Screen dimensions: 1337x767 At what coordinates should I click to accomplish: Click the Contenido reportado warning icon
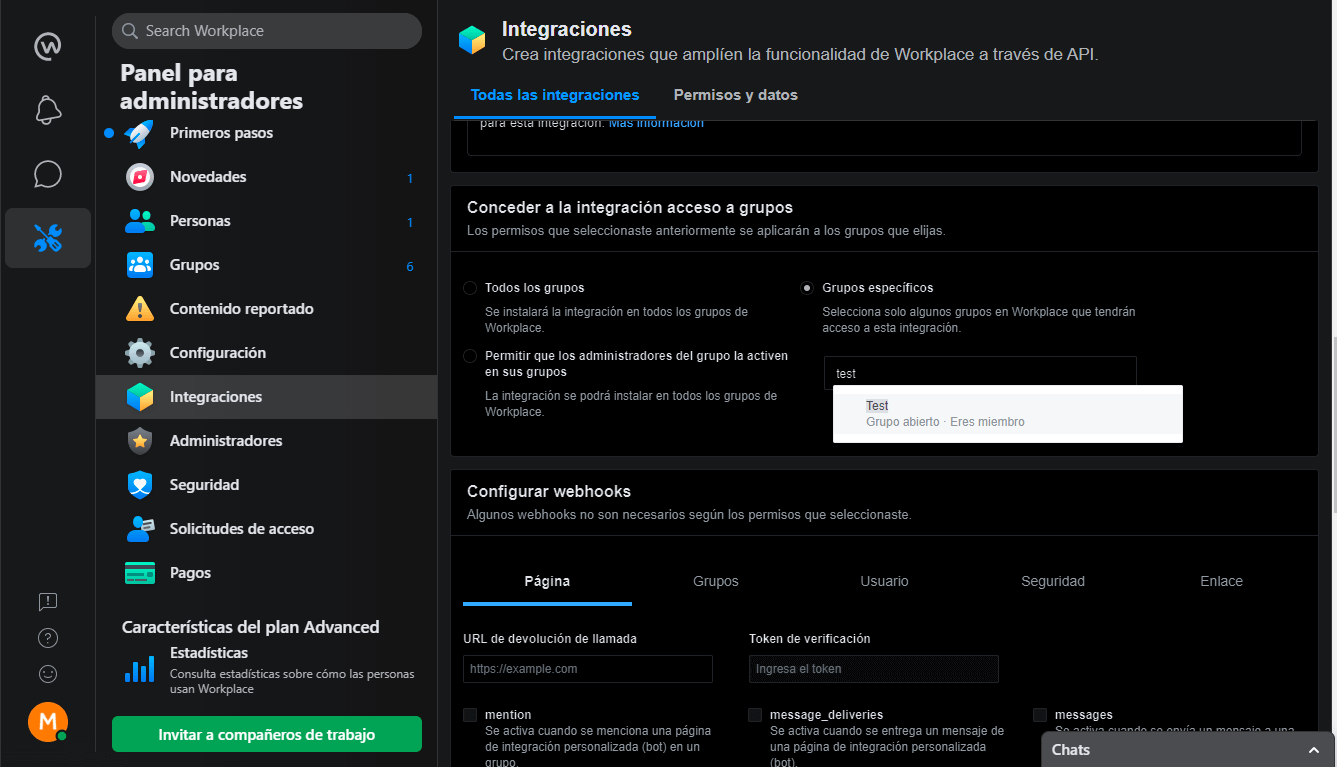click(x=140, y=309)
